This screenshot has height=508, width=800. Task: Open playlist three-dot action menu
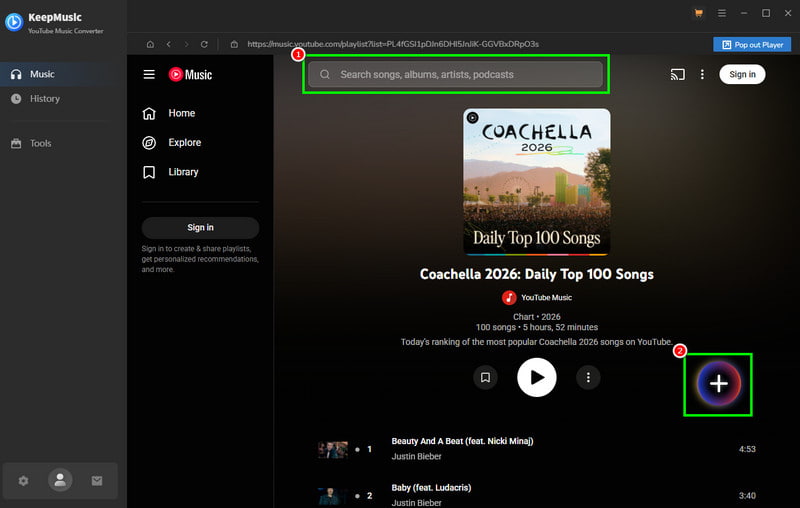[x=588, y=377]
